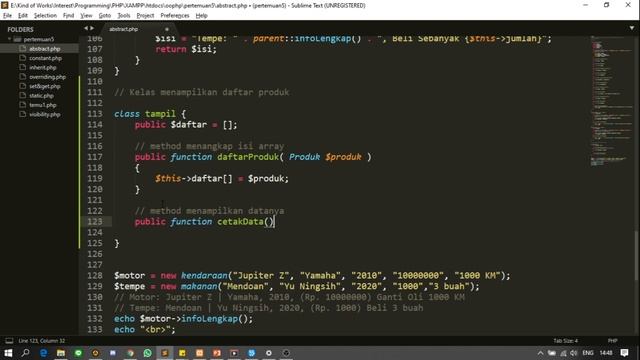Open the Project menu
This screenshot has height=360, width=640.
pyautogui.click(x=145, y=16)
